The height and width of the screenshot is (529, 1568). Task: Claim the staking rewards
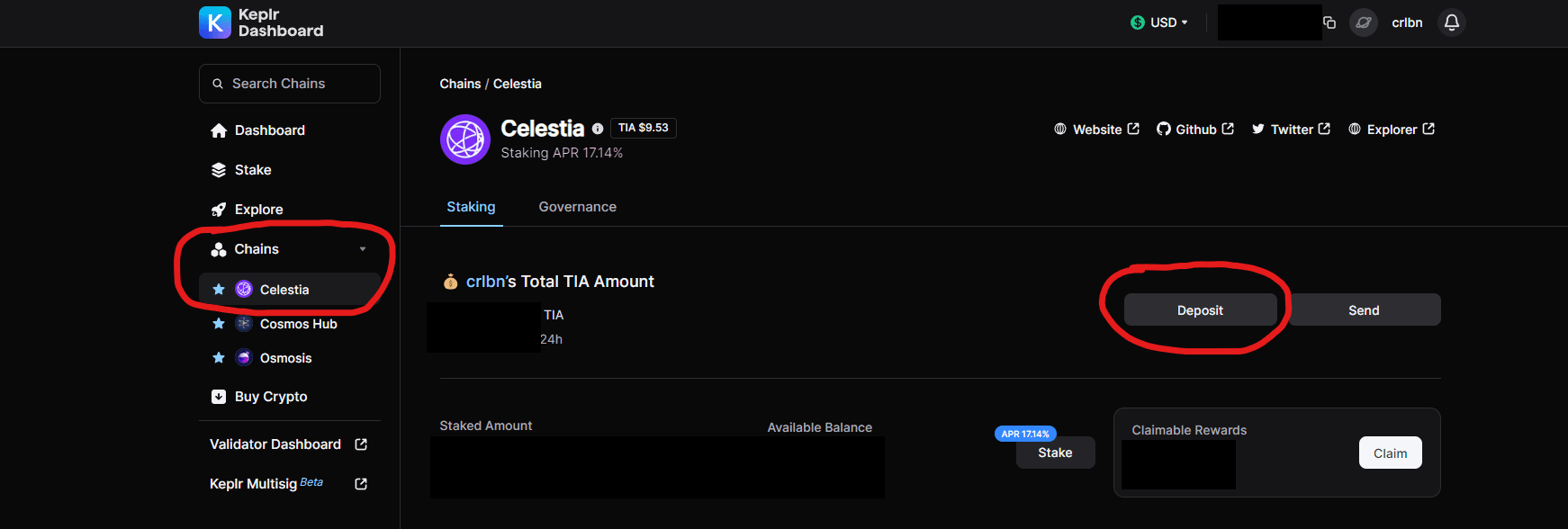[1390, 453]
